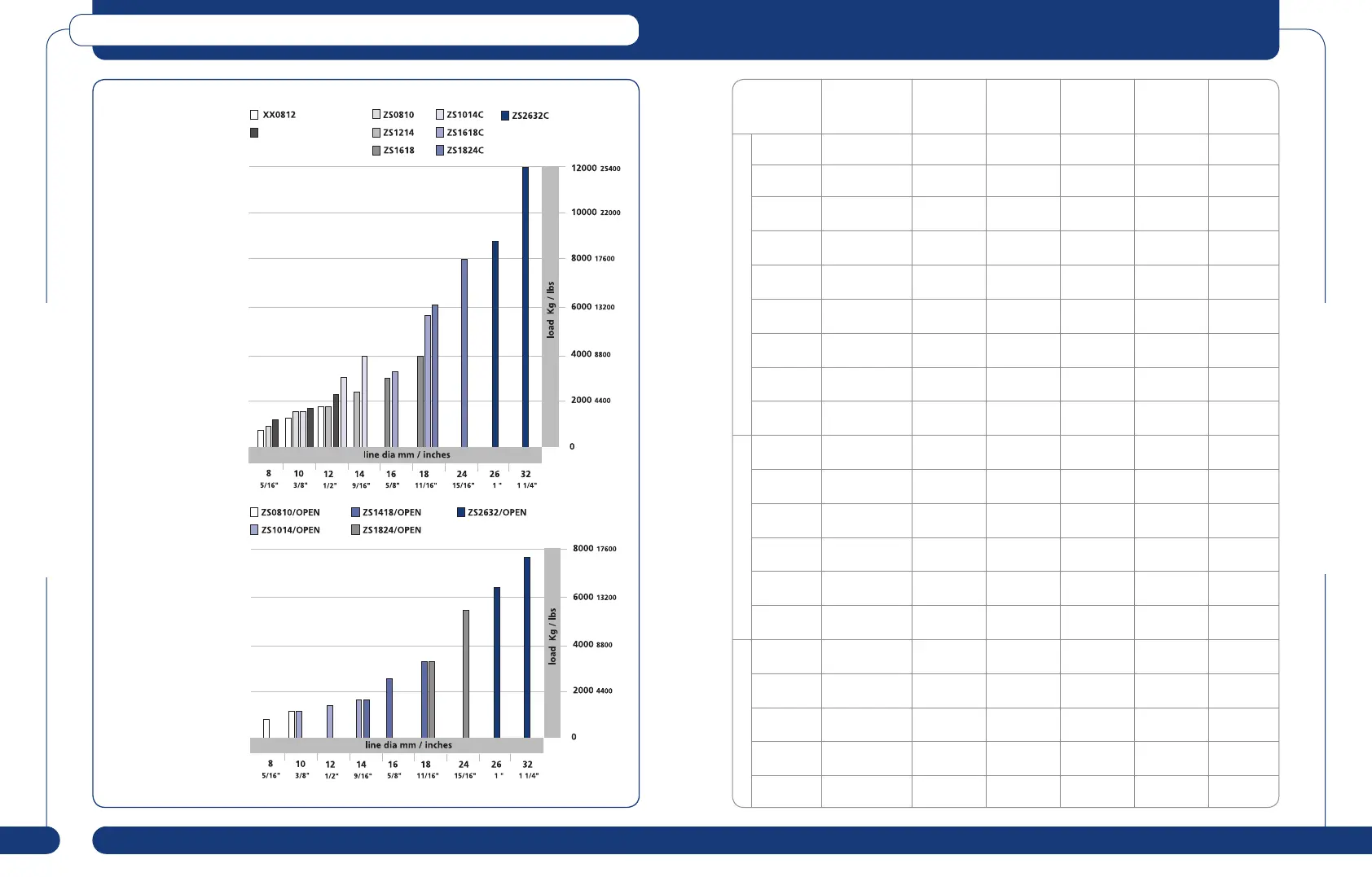Click the "ZS1824C" legend label text
Image resolution: width=1372 pixels, height=877 pixels.
(x=465, y=151)
